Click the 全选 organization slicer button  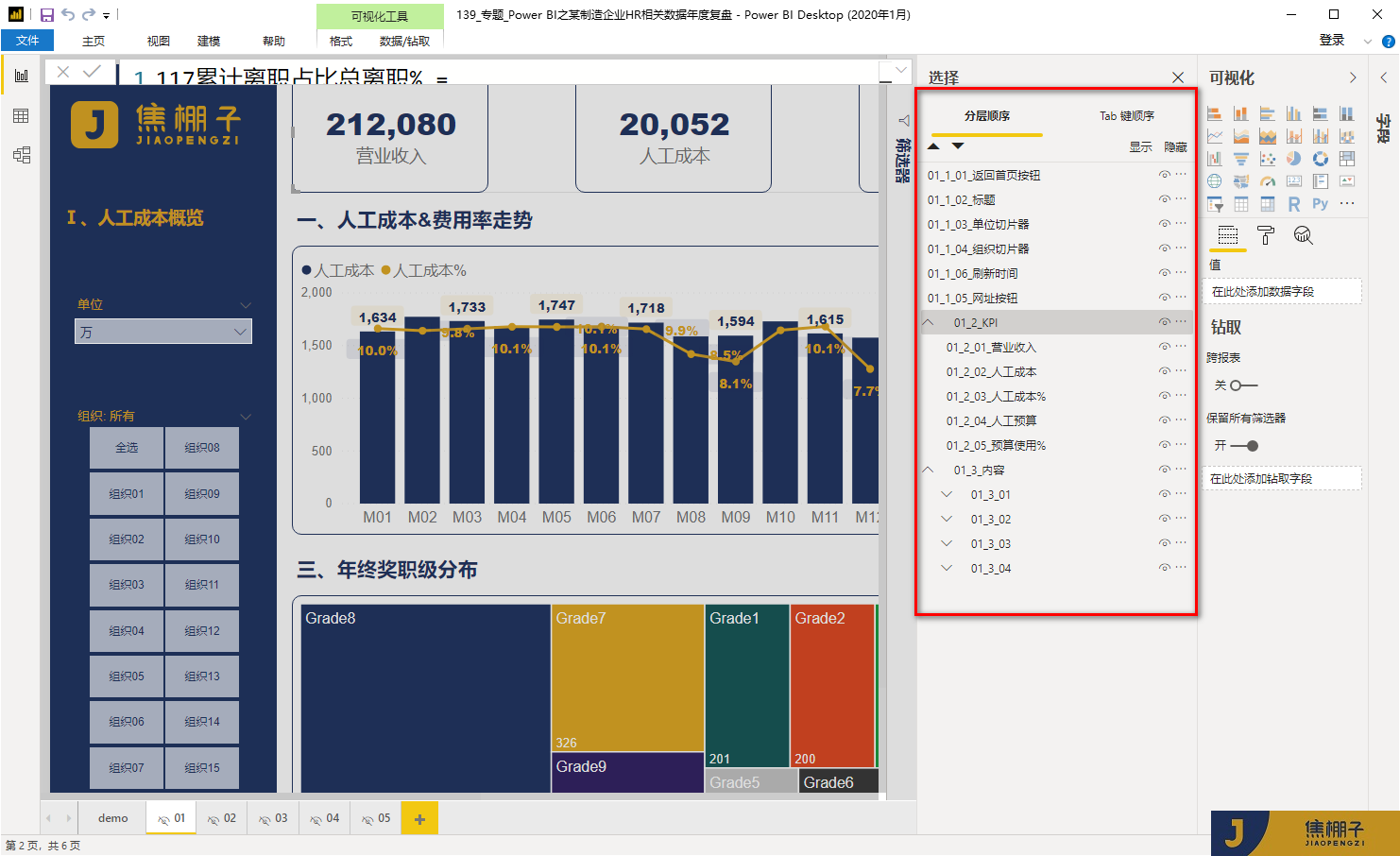[x=127, y=448]
